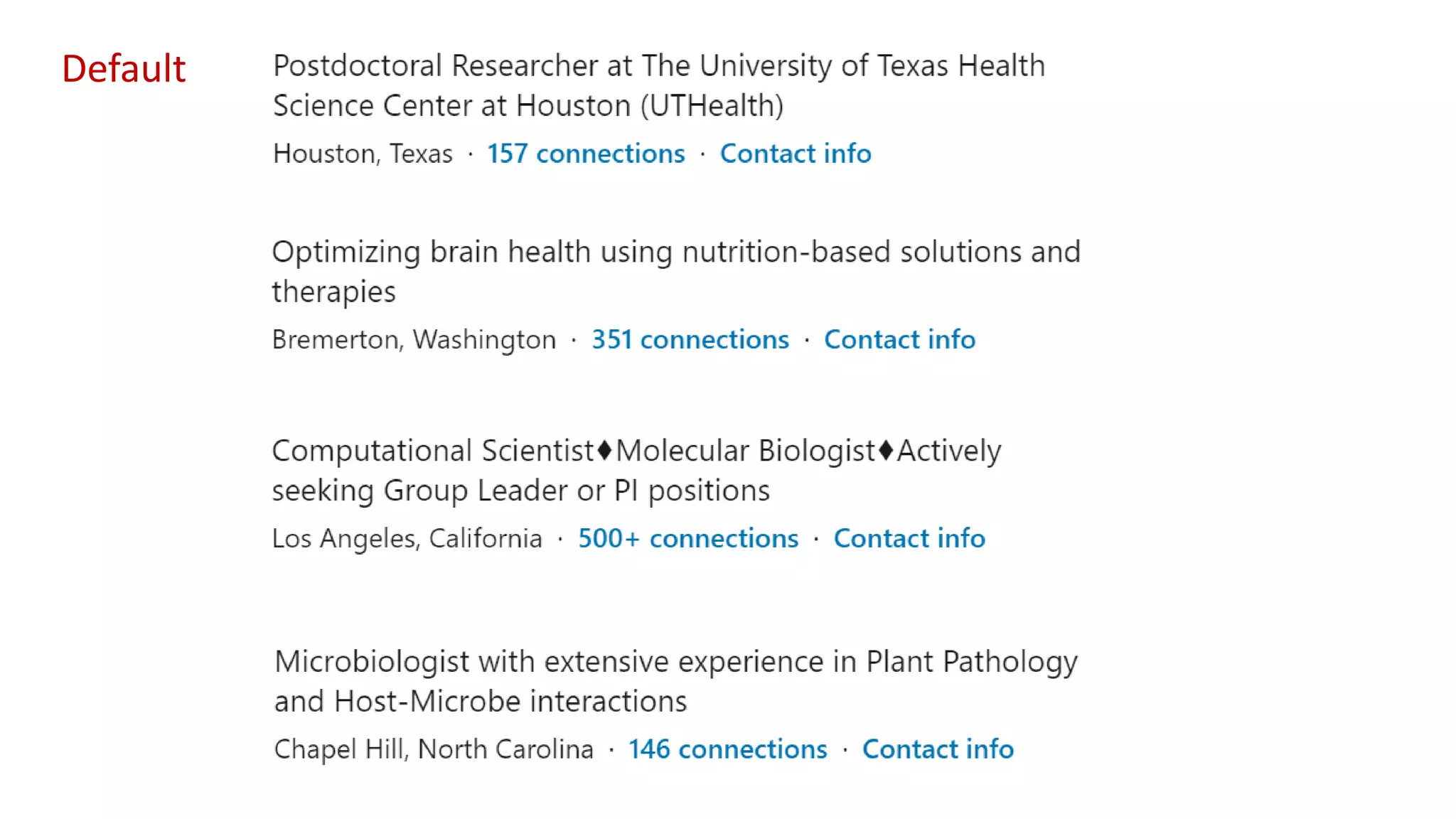Screen dimensions: 1456x819
Task: Click the Chapel Hill, North Carolina location
Action: [x=434, y=749]
